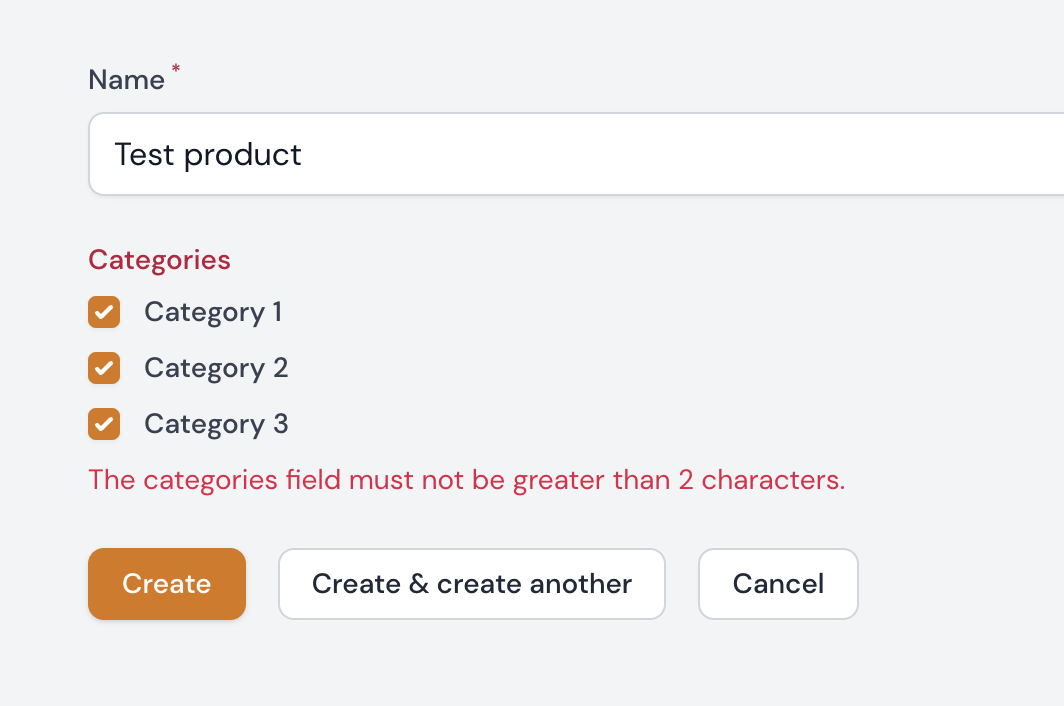Deselect the Category 3 checkbox
The image size is (1064, 706).
tap(104, 424)
